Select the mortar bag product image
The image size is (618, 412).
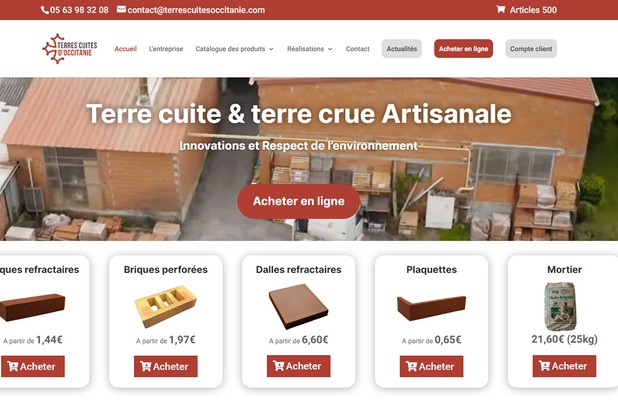(560, 306)
